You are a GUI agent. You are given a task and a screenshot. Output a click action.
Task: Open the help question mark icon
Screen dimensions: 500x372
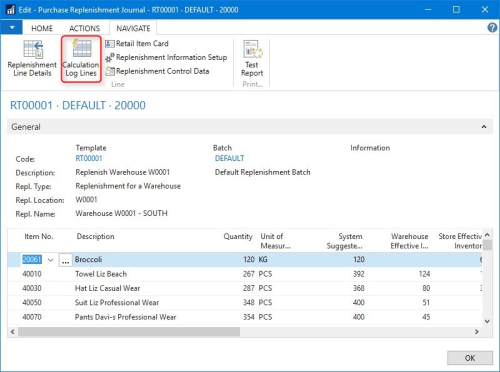pos(492,27)
